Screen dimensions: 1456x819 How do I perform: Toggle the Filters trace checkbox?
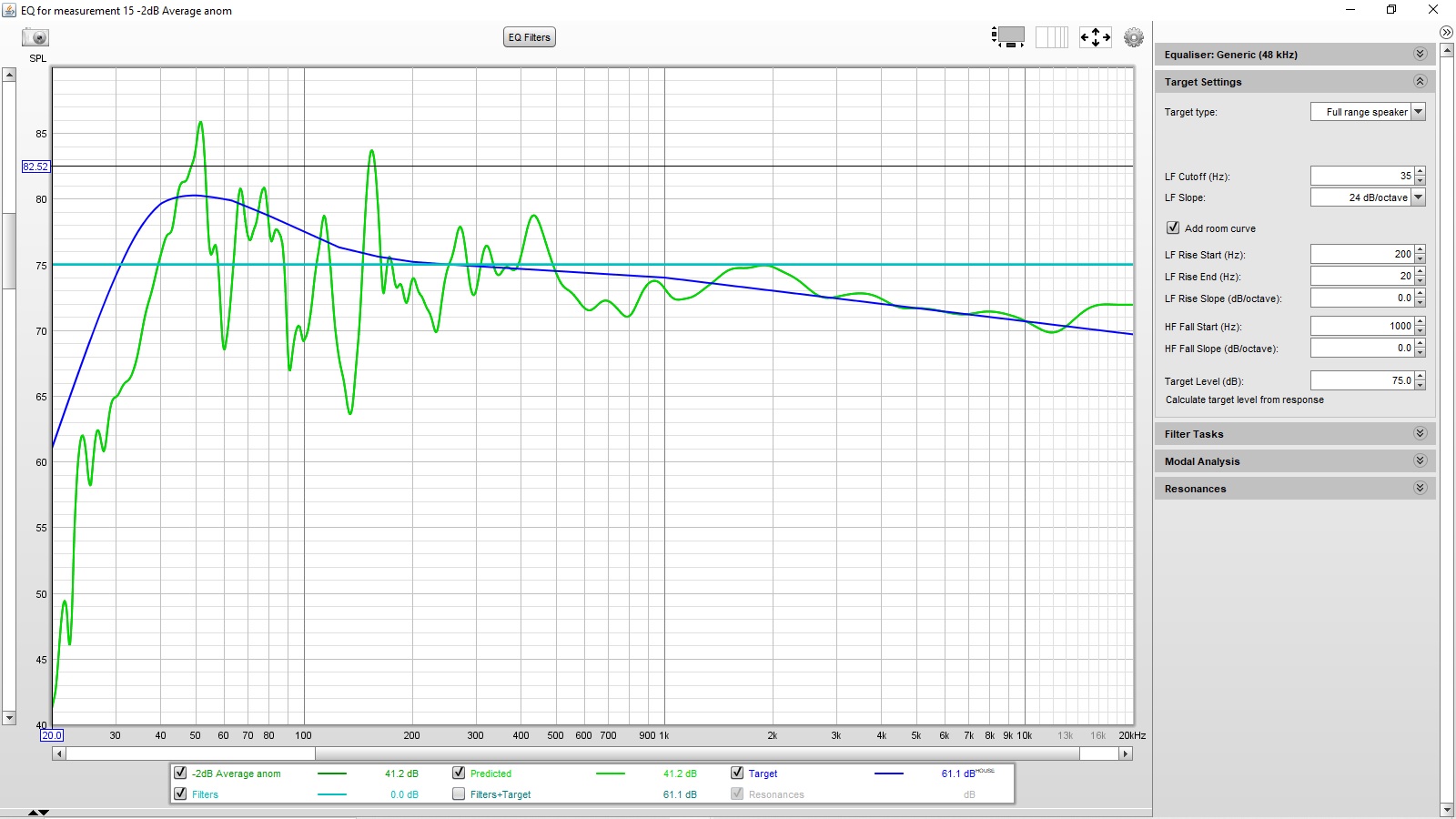coord(180,794)
